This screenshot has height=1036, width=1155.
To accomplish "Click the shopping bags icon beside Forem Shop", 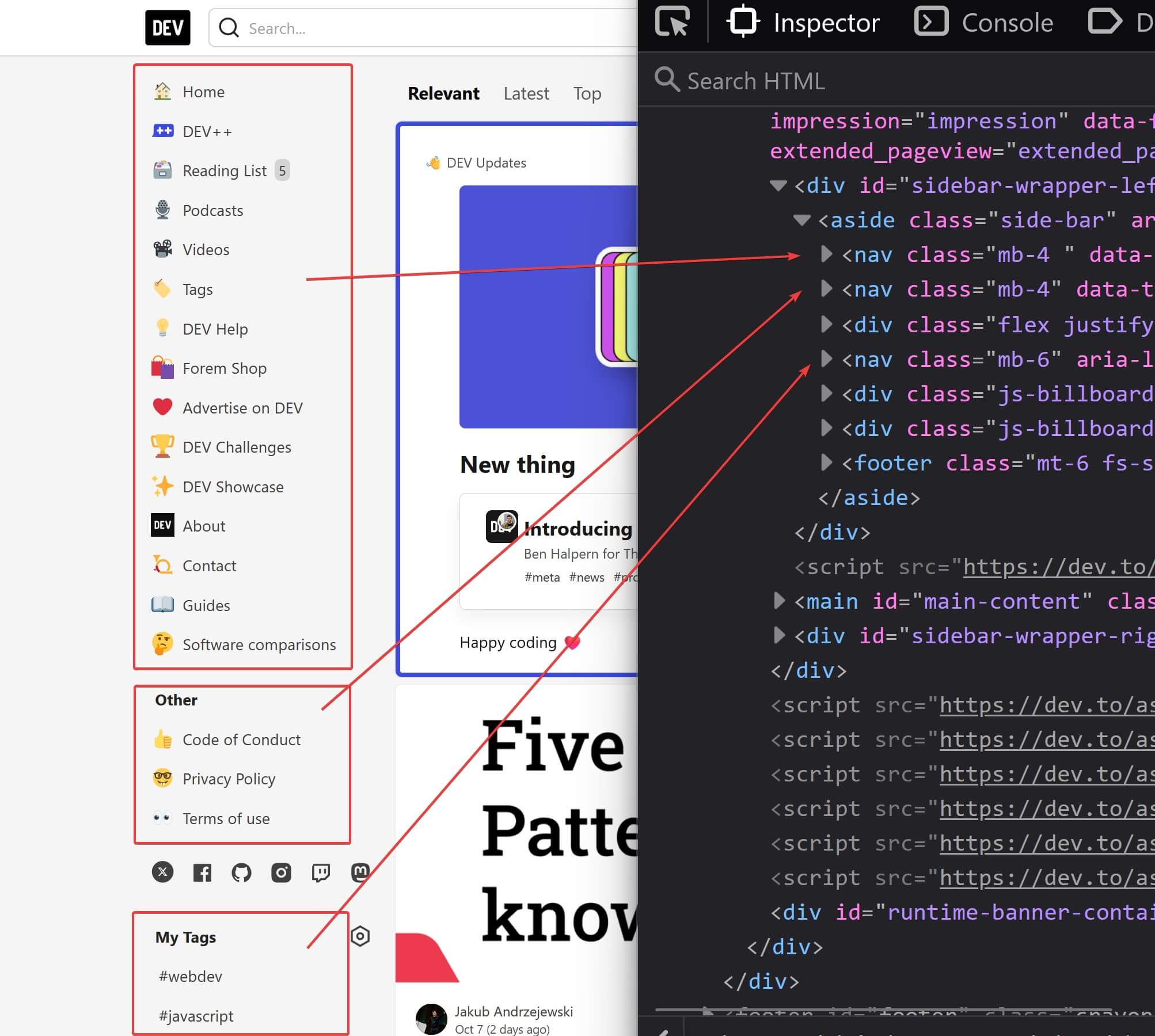I will [162, 367].
